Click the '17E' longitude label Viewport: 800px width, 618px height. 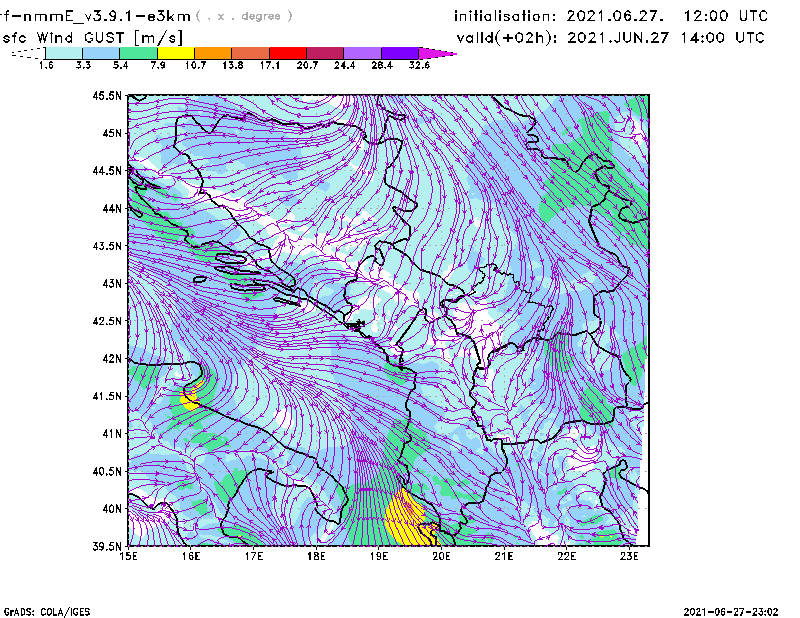tap(254, 556)
